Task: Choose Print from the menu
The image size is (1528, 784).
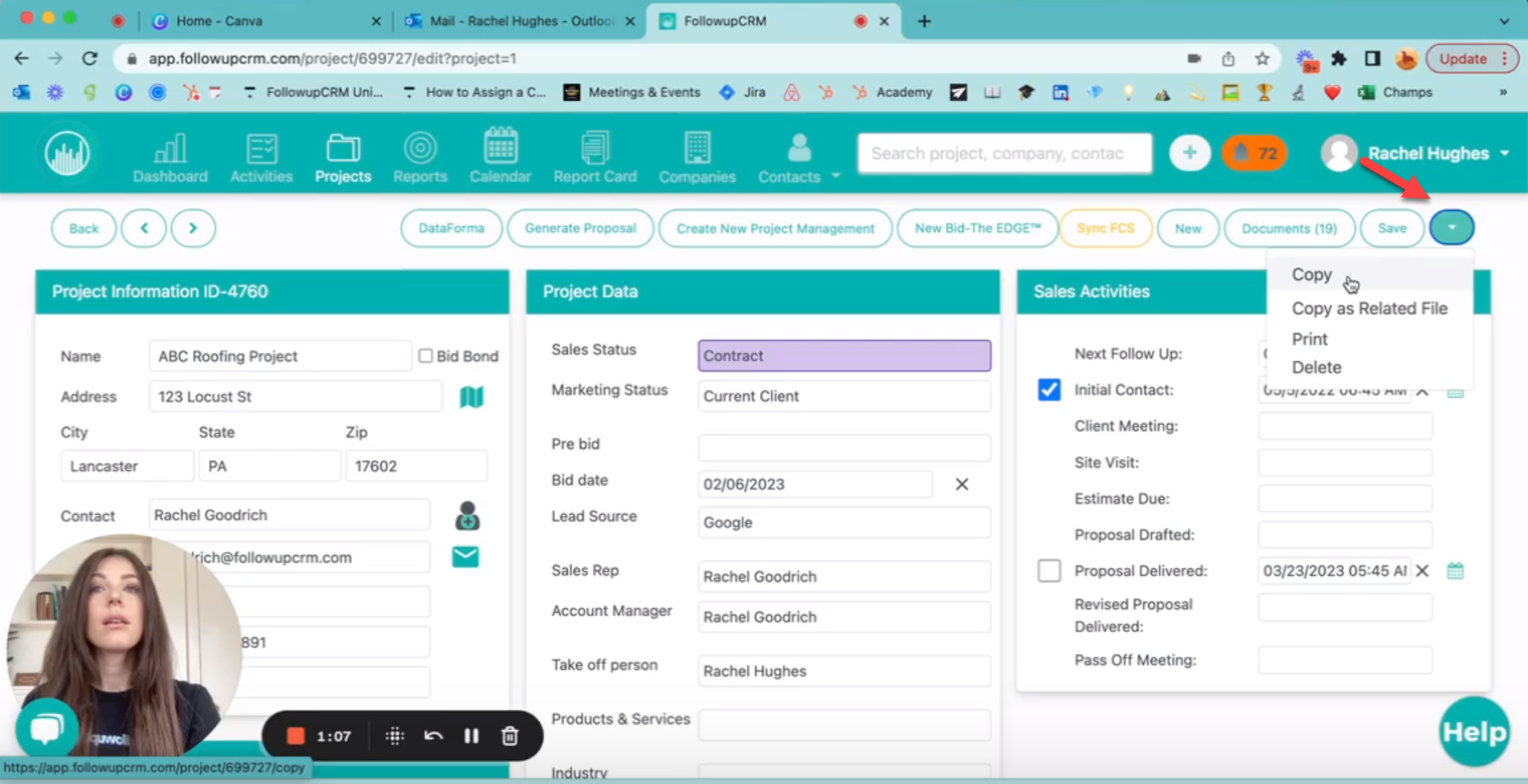Action: 1309,339
